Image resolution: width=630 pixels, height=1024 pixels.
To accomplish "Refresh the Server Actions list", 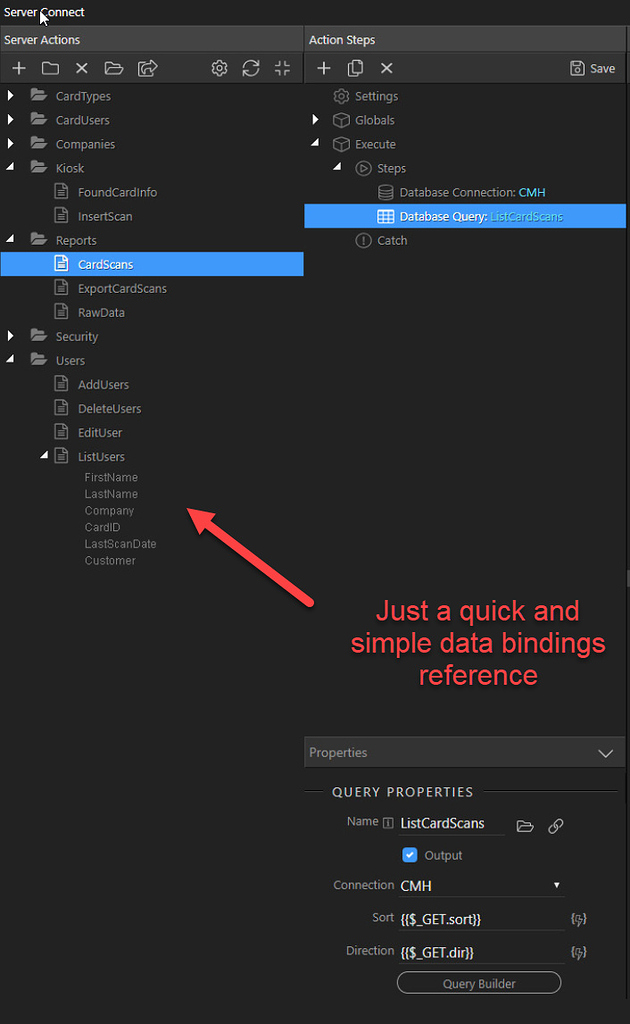I will (x=250, y=68).
